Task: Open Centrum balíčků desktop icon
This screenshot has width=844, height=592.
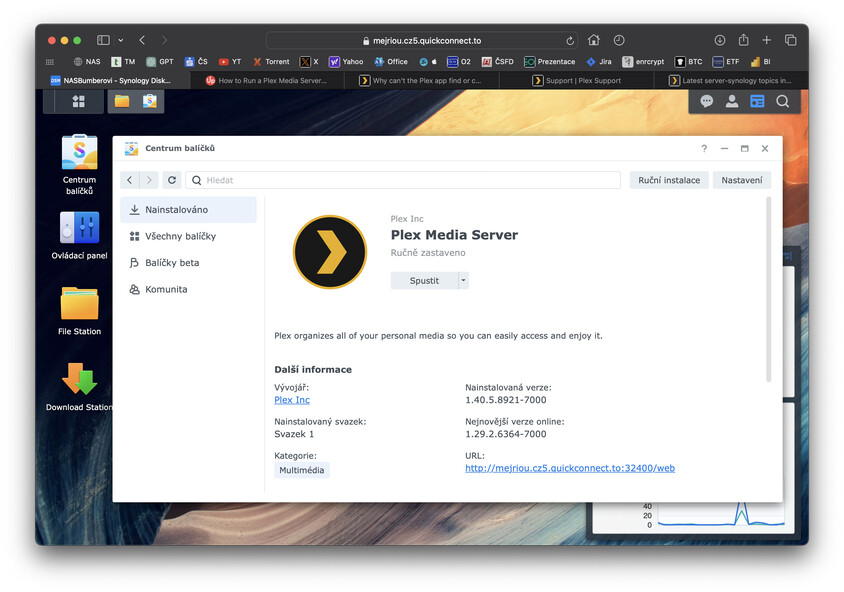Action: (79, 164)
